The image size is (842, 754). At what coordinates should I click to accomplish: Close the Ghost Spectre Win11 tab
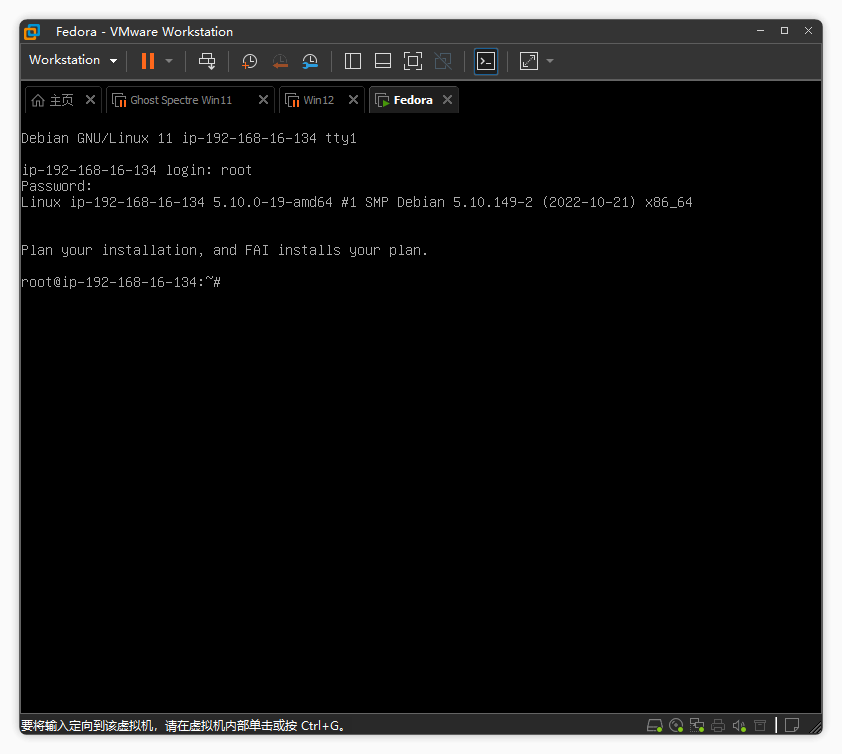coord(263,100)
